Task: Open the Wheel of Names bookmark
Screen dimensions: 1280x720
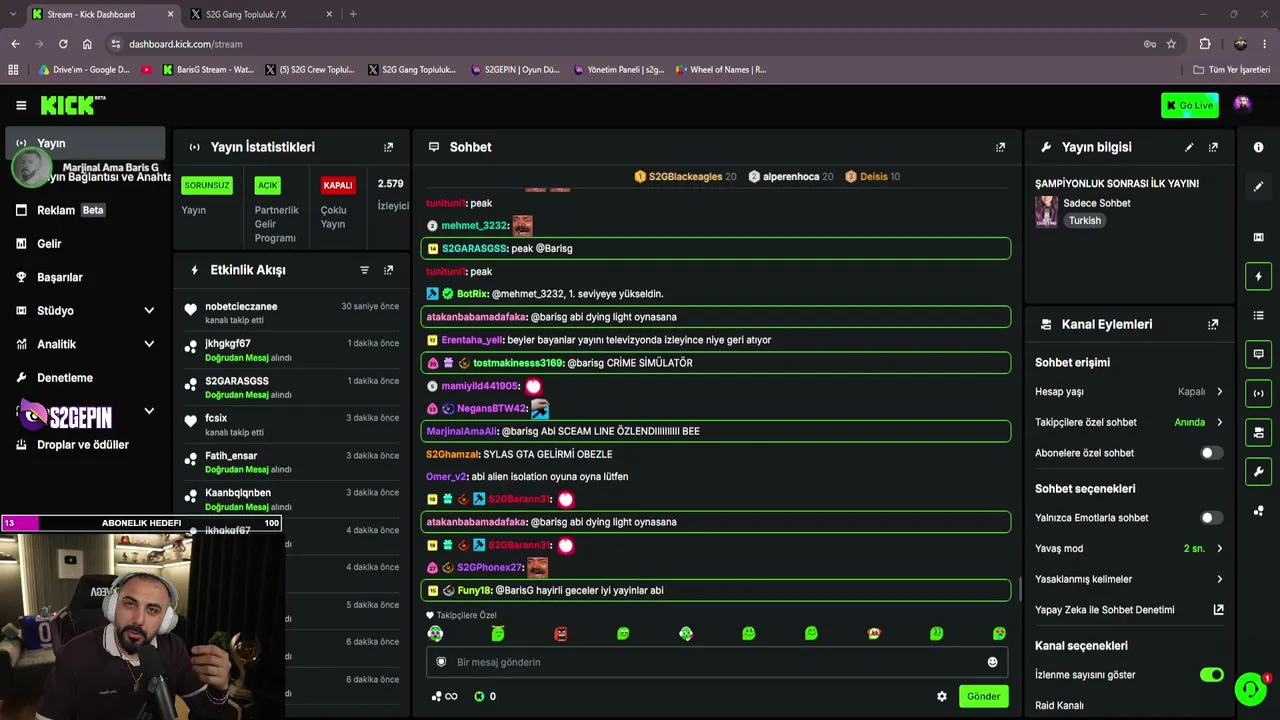Action: coord(721,70)
